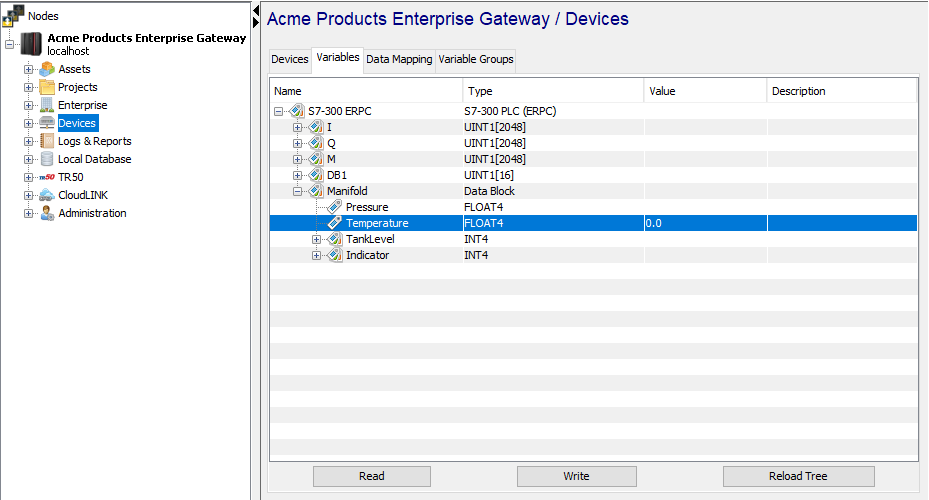Click the Nodes root icon
Viewport: 929px width, 500px height.
pos(13,15)
